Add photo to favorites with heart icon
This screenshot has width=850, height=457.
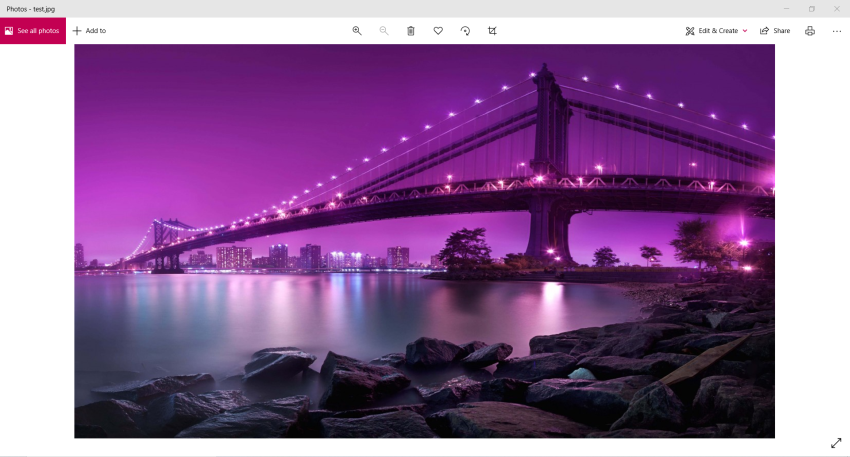point(438,31)
